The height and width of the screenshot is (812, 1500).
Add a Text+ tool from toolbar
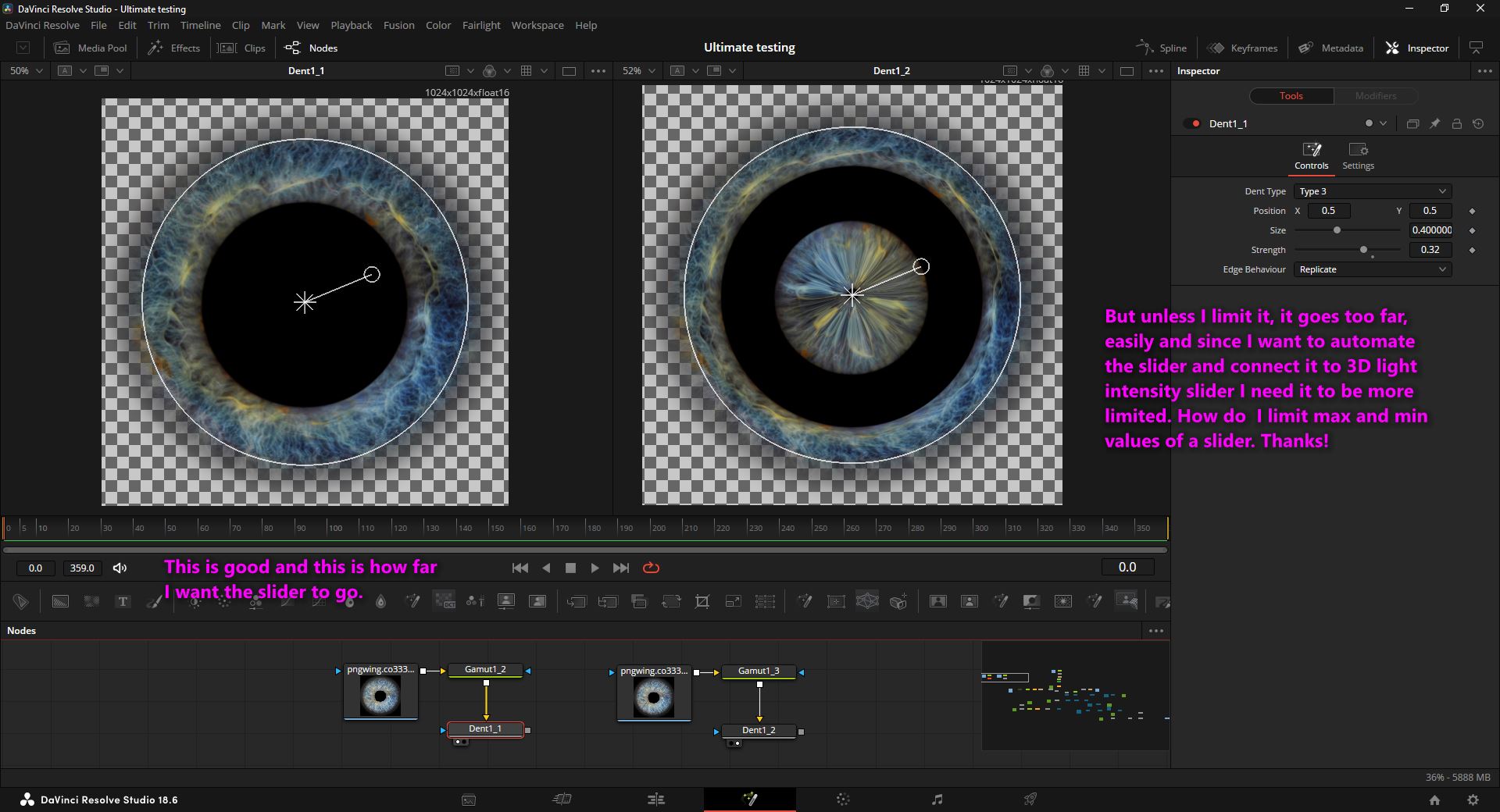click(123, 601)
